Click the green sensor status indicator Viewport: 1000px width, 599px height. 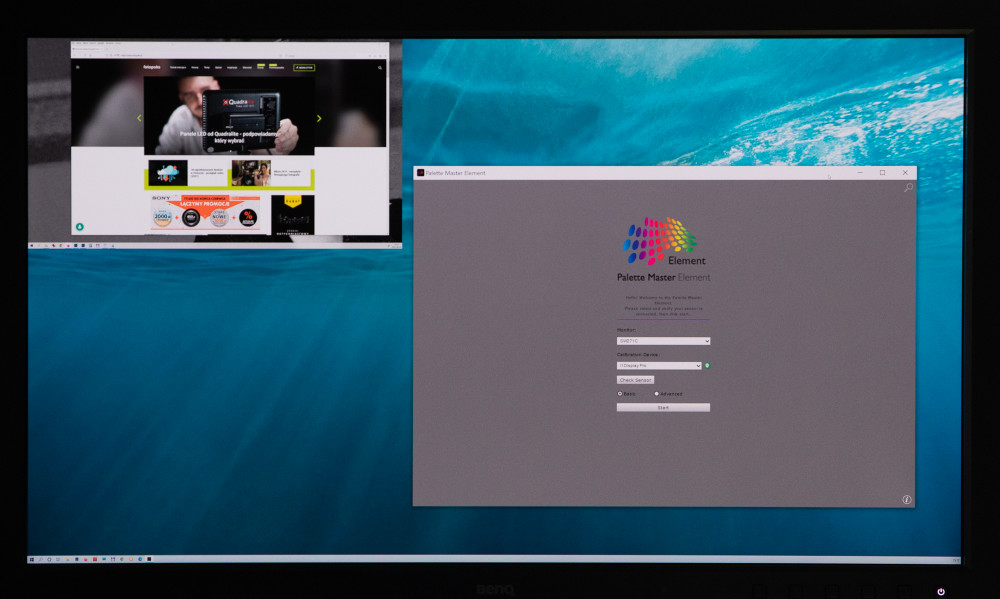click(707, 366)
